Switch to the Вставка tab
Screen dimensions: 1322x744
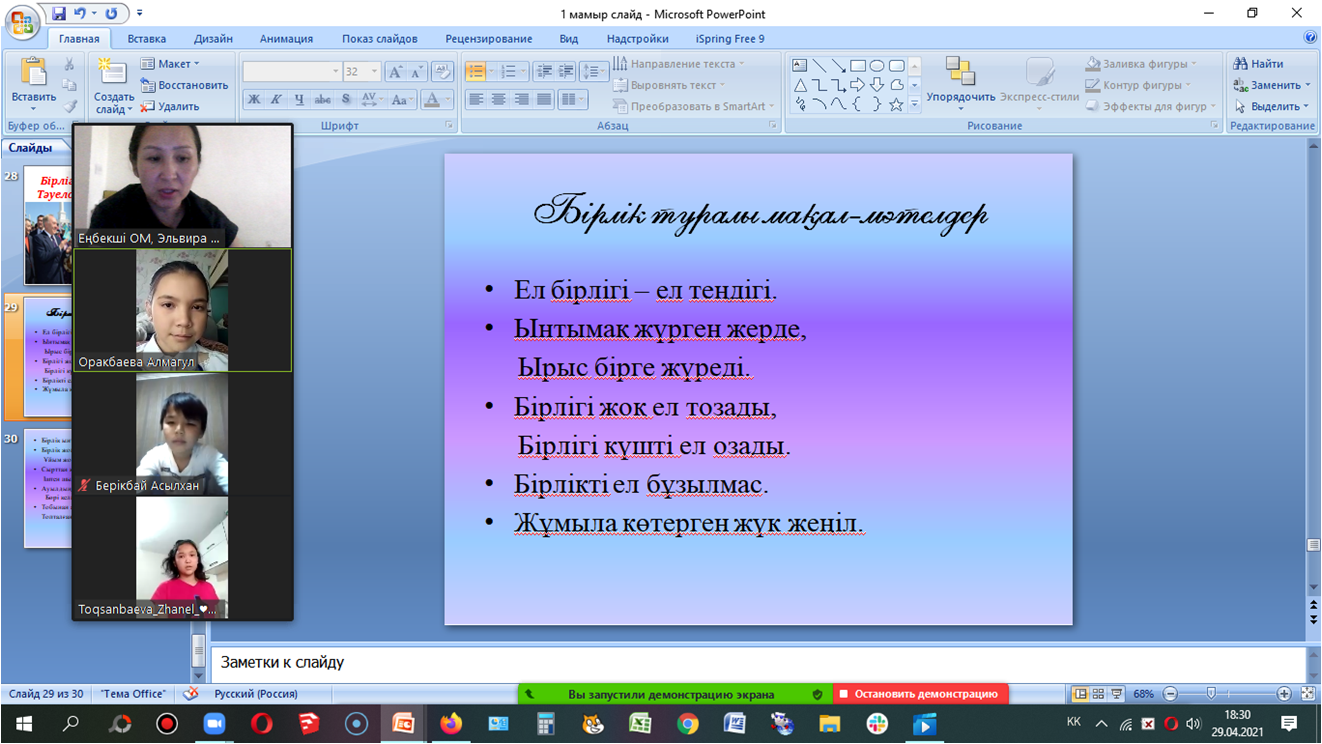(147, 39)
